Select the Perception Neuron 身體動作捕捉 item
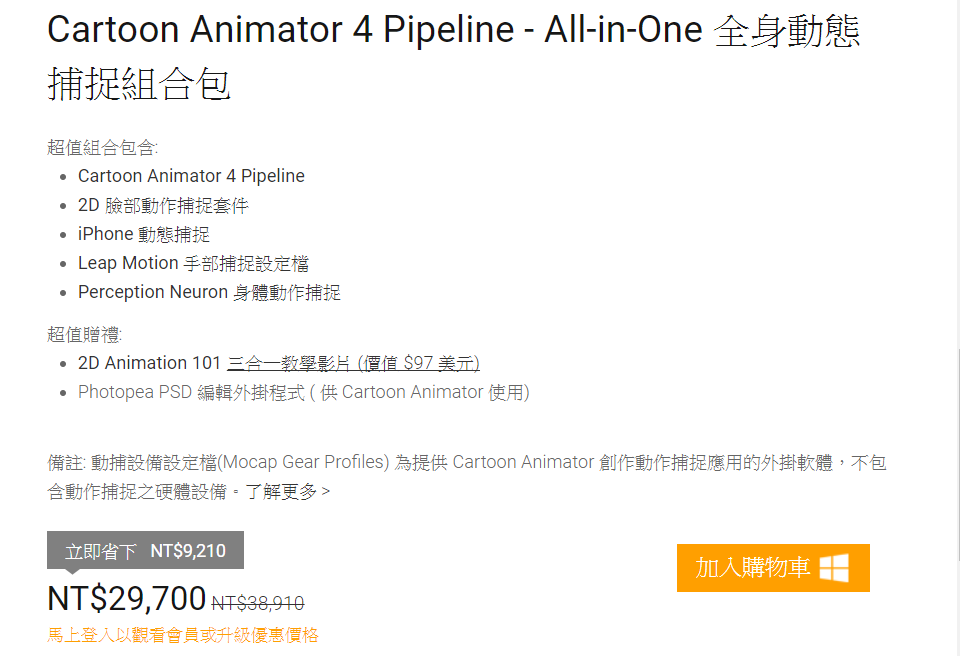 click(x=209, y=292)
